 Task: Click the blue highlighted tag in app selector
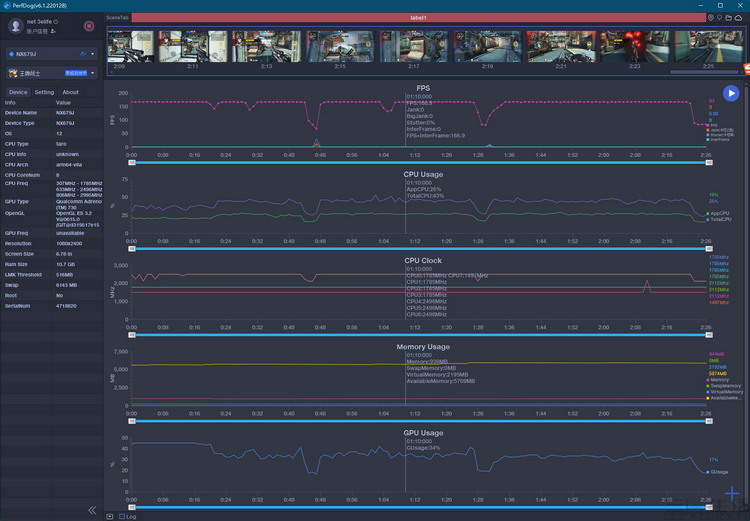(76, 73)
